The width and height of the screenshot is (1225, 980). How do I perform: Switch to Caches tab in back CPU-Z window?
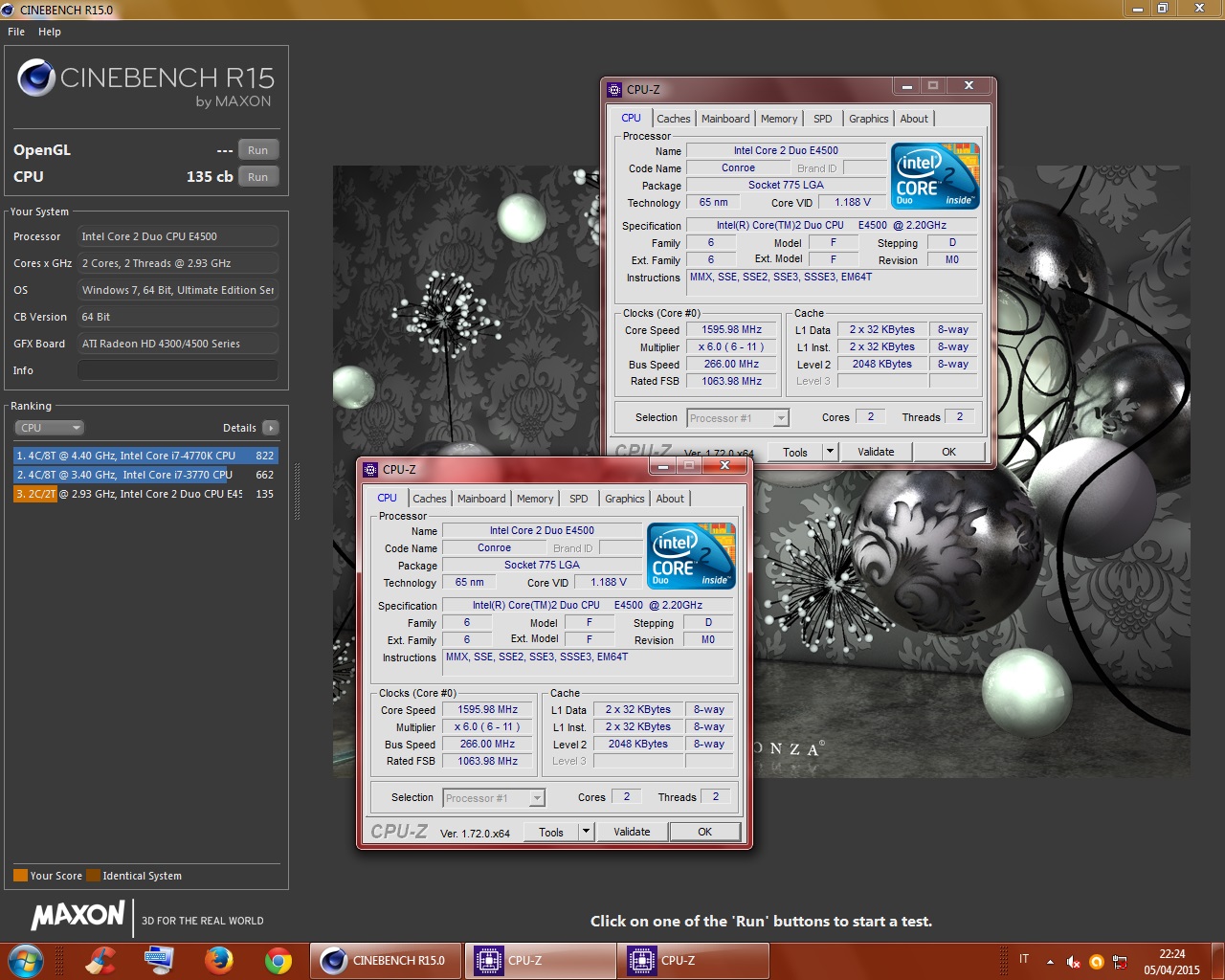674,119
